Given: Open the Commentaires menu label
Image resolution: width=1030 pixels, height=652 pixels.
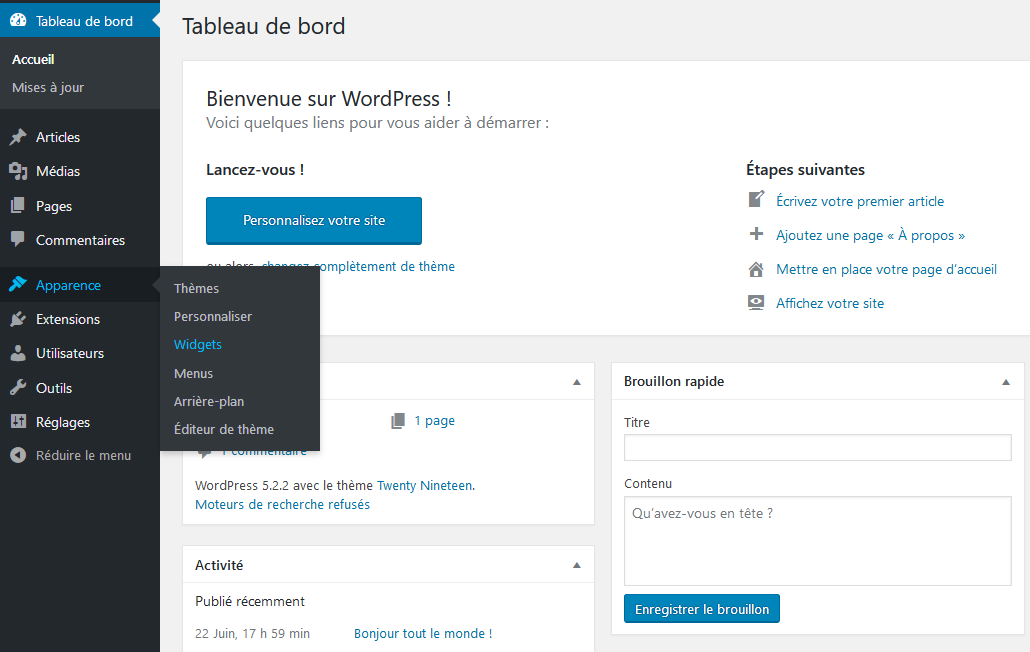Looking at the screenshot, I should tap(80, 240).
